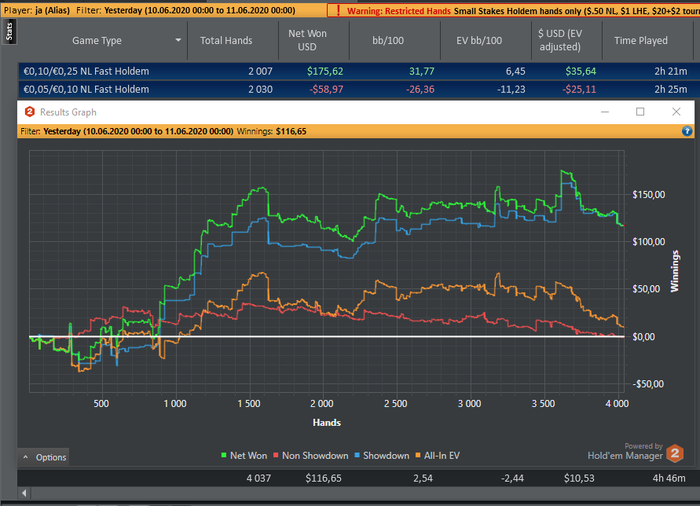Sort by Total Hands column header

point(226,41)
